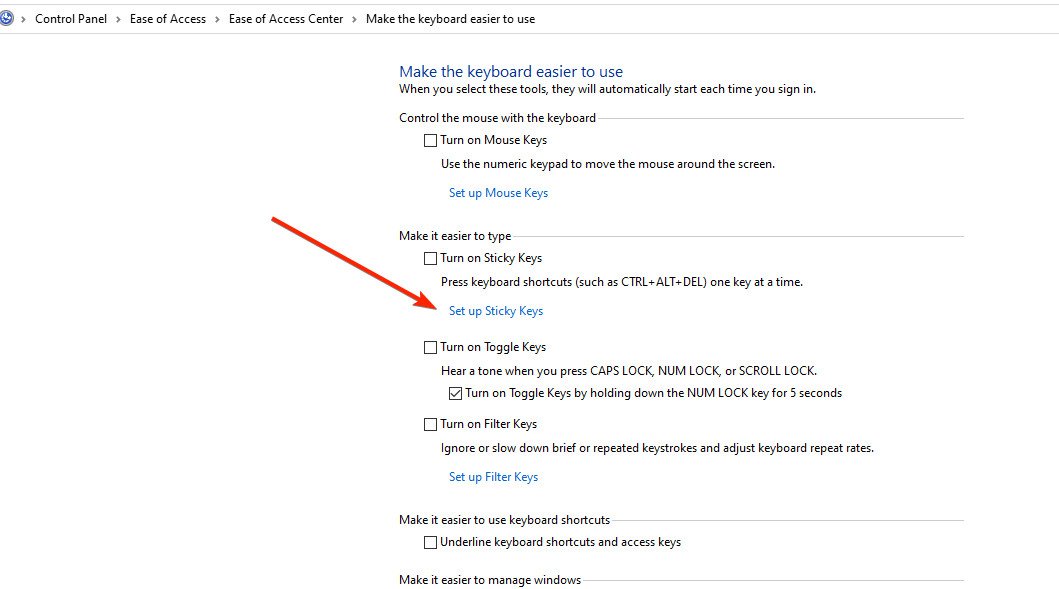Open the dropdown chevron after Control Panel

pos(118,19)
